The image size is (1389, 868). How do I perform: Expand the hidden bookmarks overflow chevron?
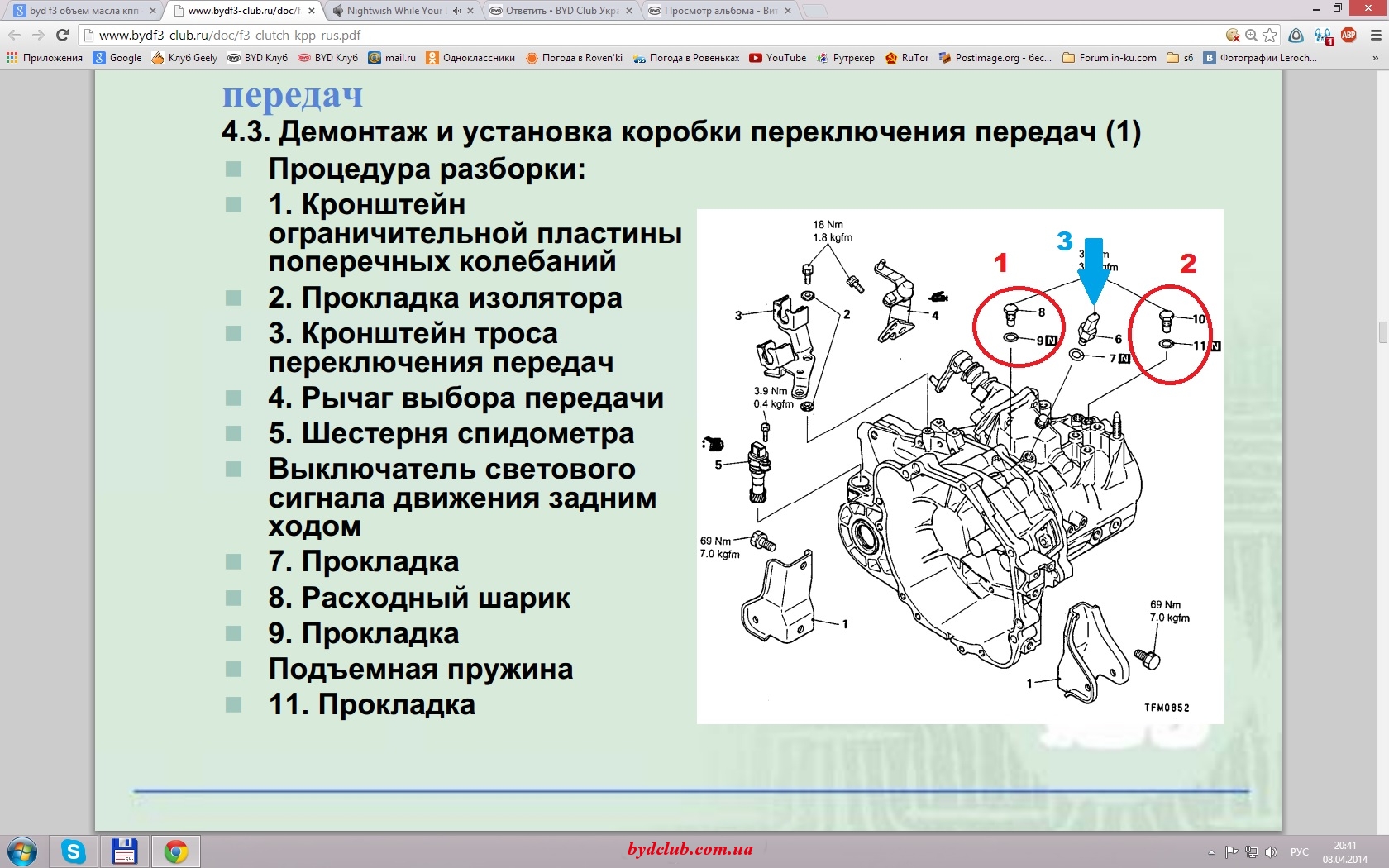pos(1376,58)
